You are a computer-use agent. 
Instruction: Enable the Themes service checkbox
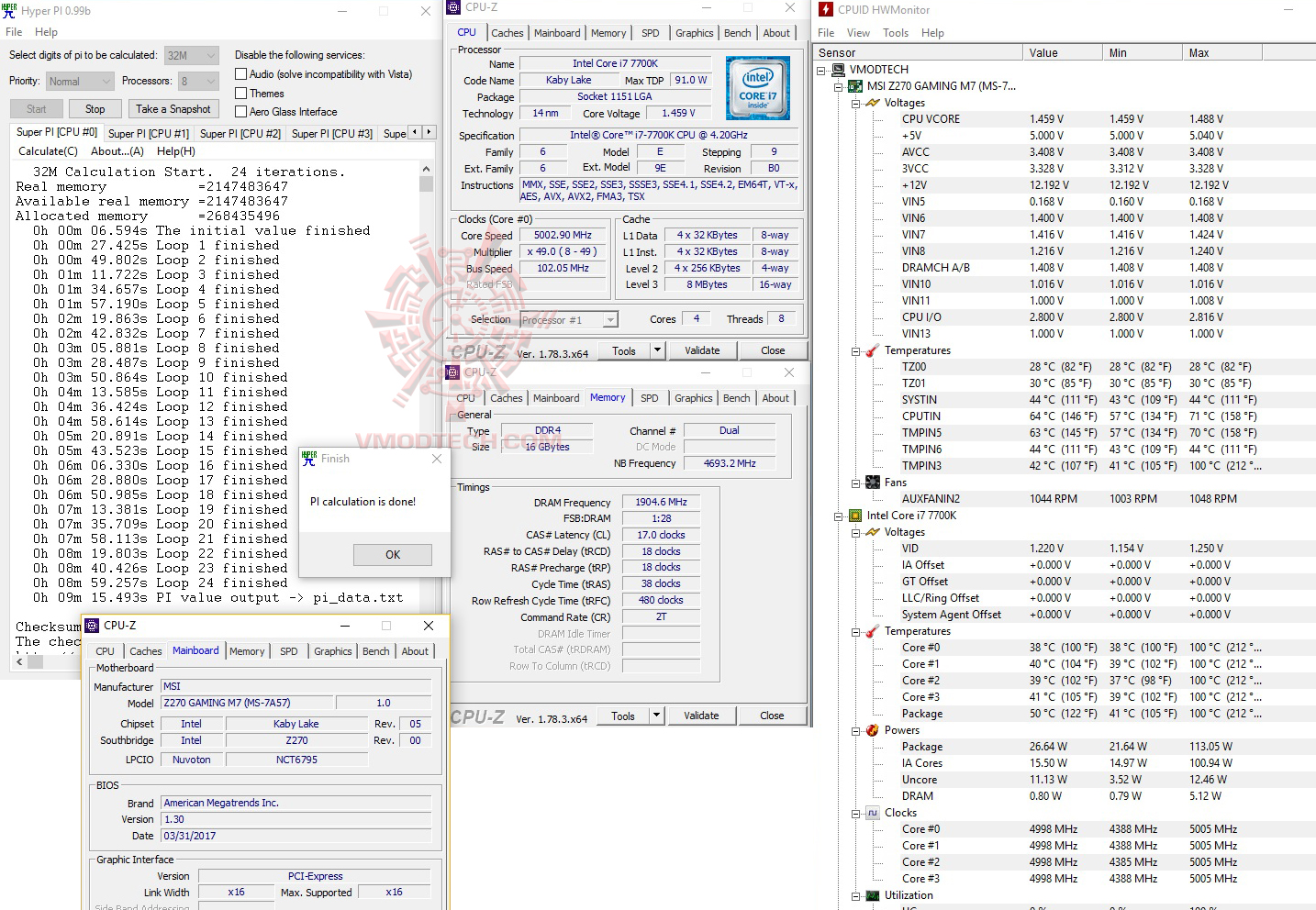(240, 93)
